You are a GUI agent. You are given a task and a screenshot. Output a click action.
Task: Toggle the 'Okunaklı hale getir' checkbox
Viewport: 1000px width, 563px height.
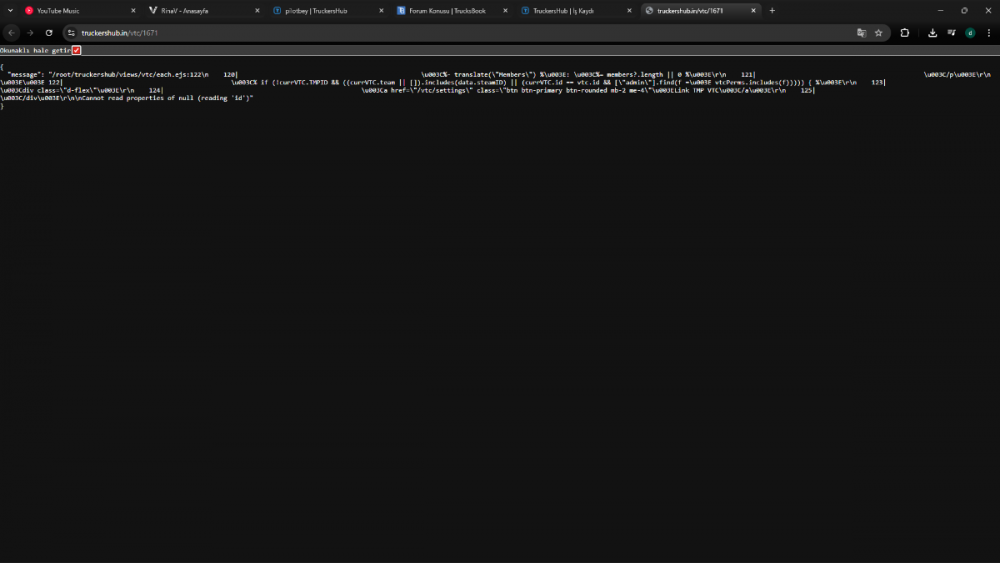click(76, 50)
